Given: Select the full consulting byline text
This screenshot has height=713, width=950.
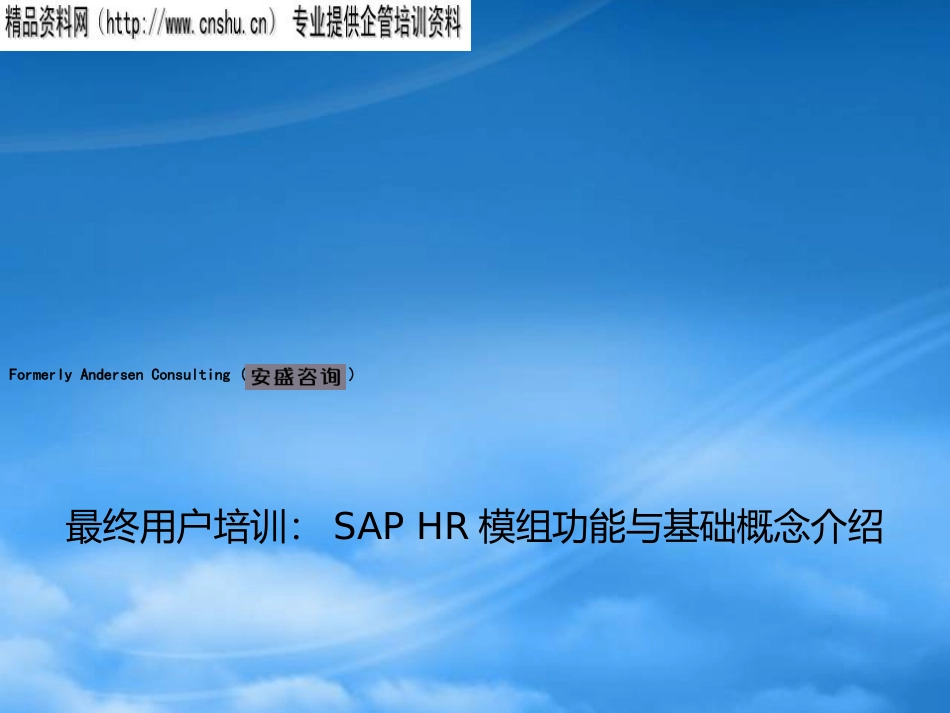Looking at the screenshot, I should [180, 375].
